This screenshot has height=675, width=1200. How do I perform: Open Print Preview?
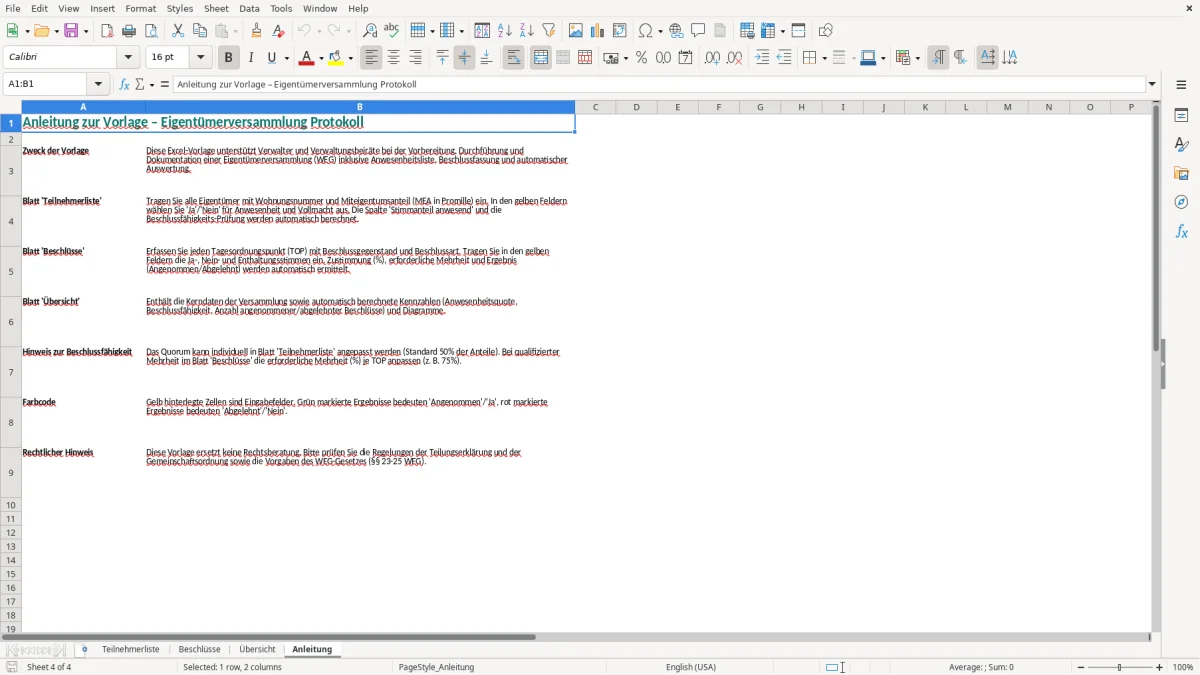(x=151, y=31)
